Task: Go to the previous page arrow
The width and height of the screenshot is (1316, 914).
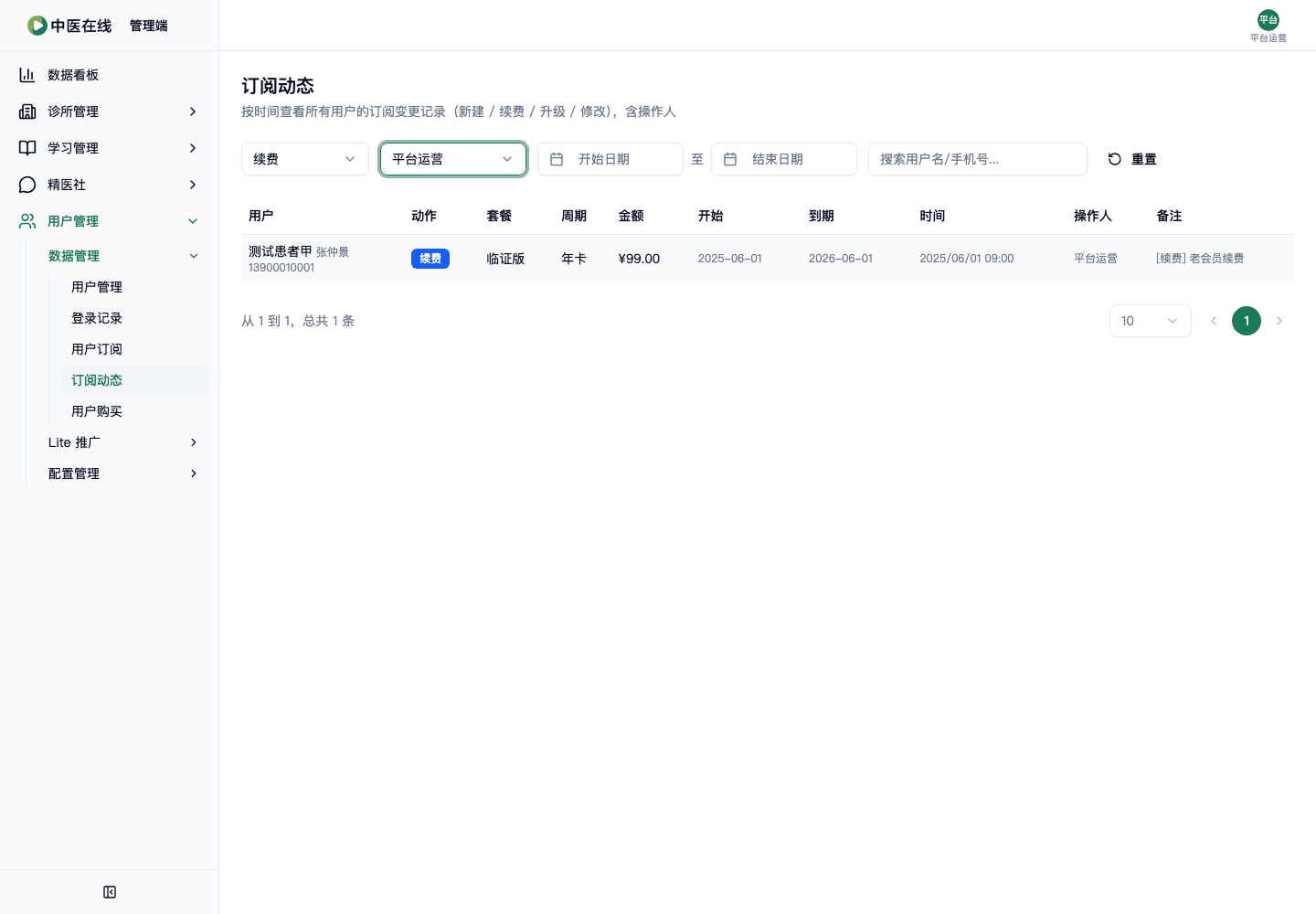Action: (1214, 321)
